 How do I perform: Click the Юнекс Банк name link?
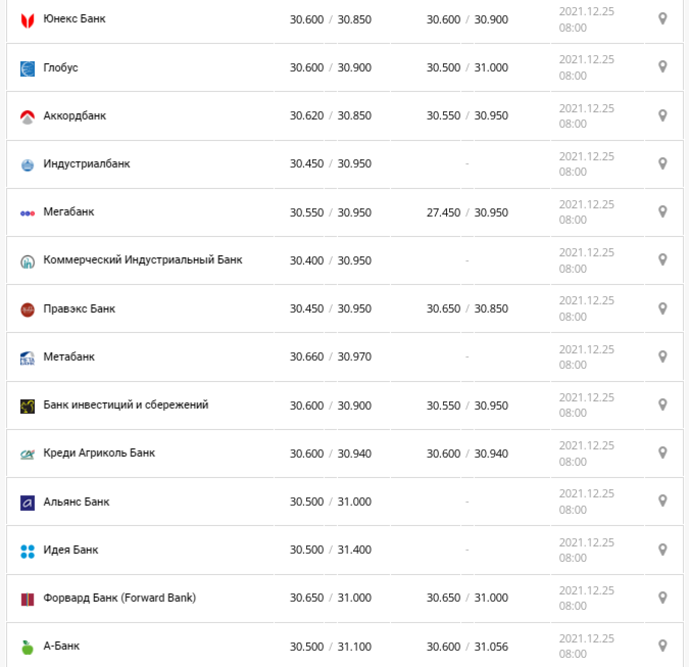(x=74, y=19)
